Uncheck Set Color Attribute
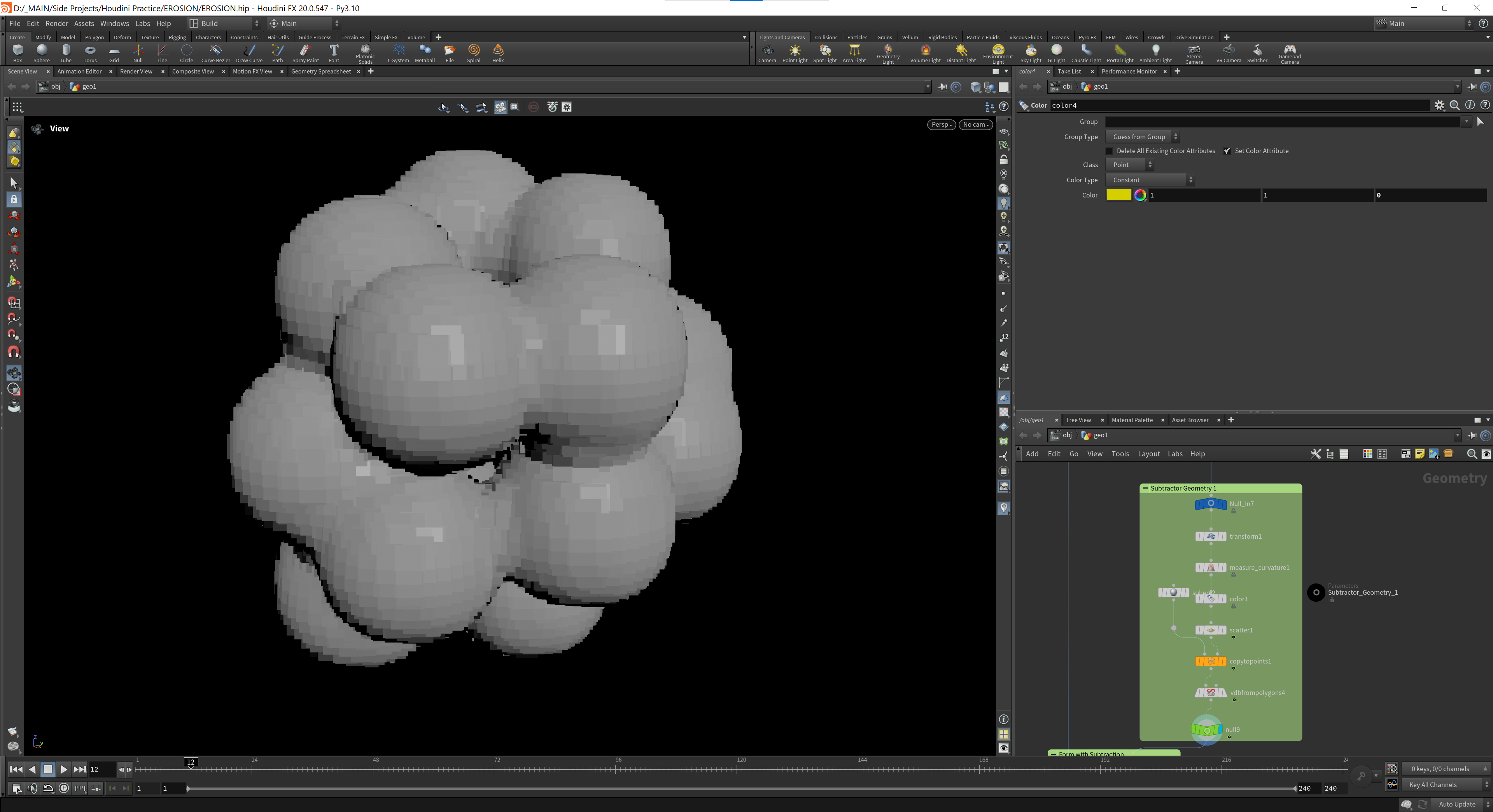Screen dimensions: 1493x812 tap(1227, 151)
